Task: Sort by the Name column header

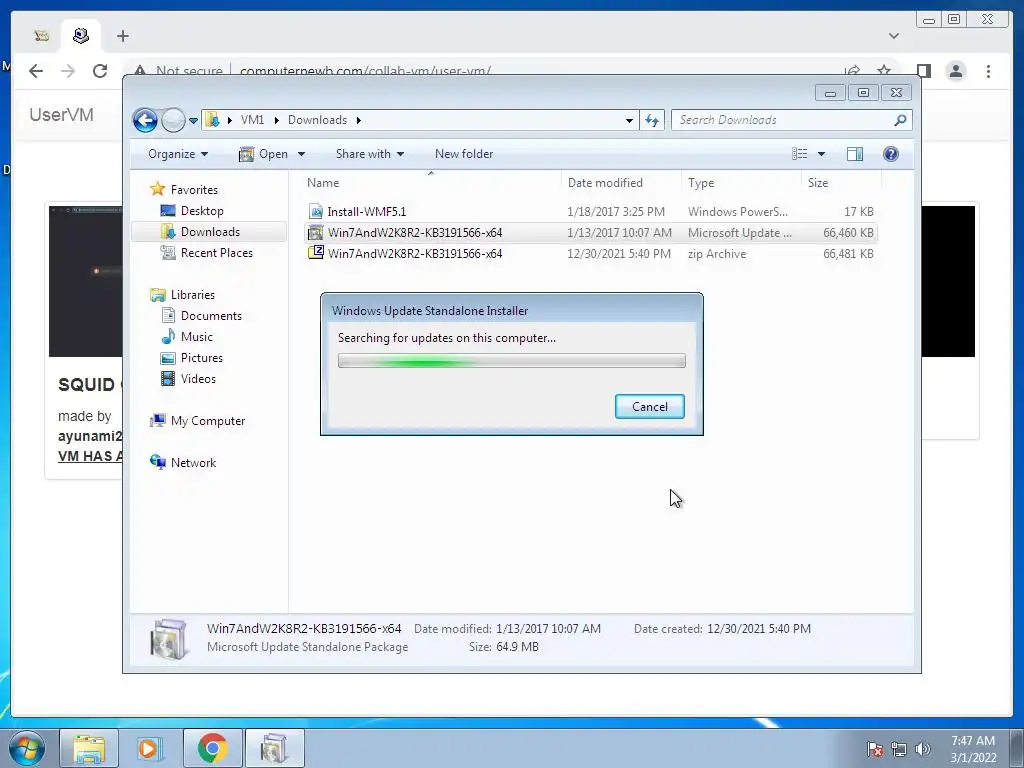Action: (431, 183)
